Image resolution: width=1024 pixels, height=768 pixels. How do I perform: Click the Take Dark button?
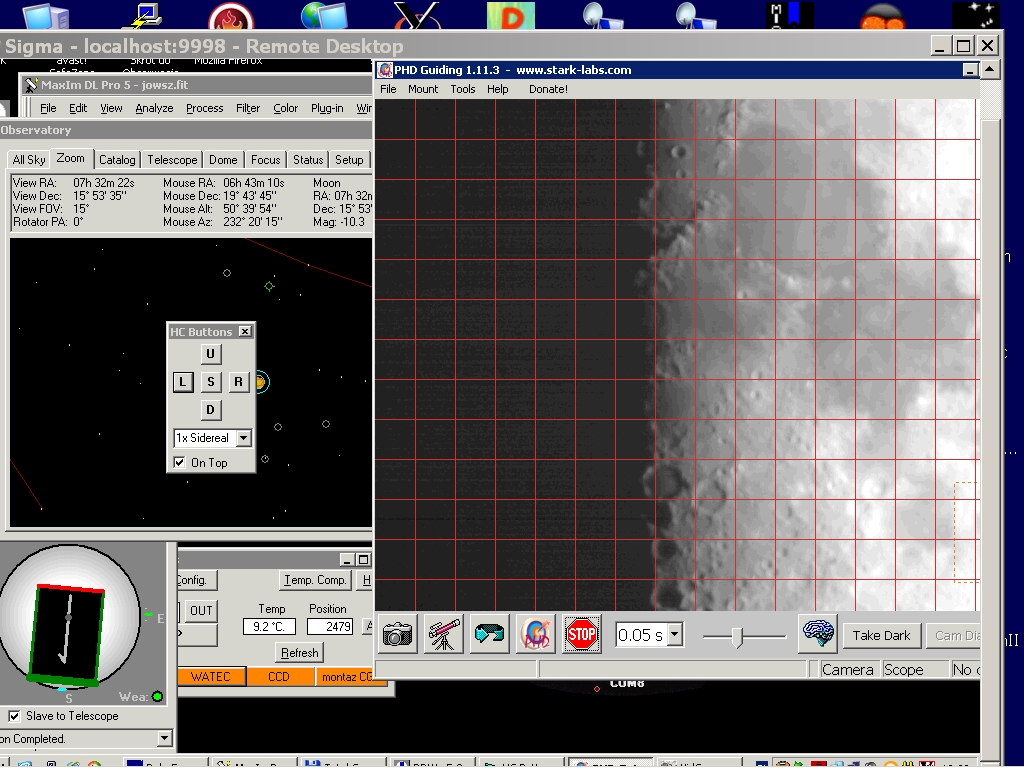(x=881, y=635)
